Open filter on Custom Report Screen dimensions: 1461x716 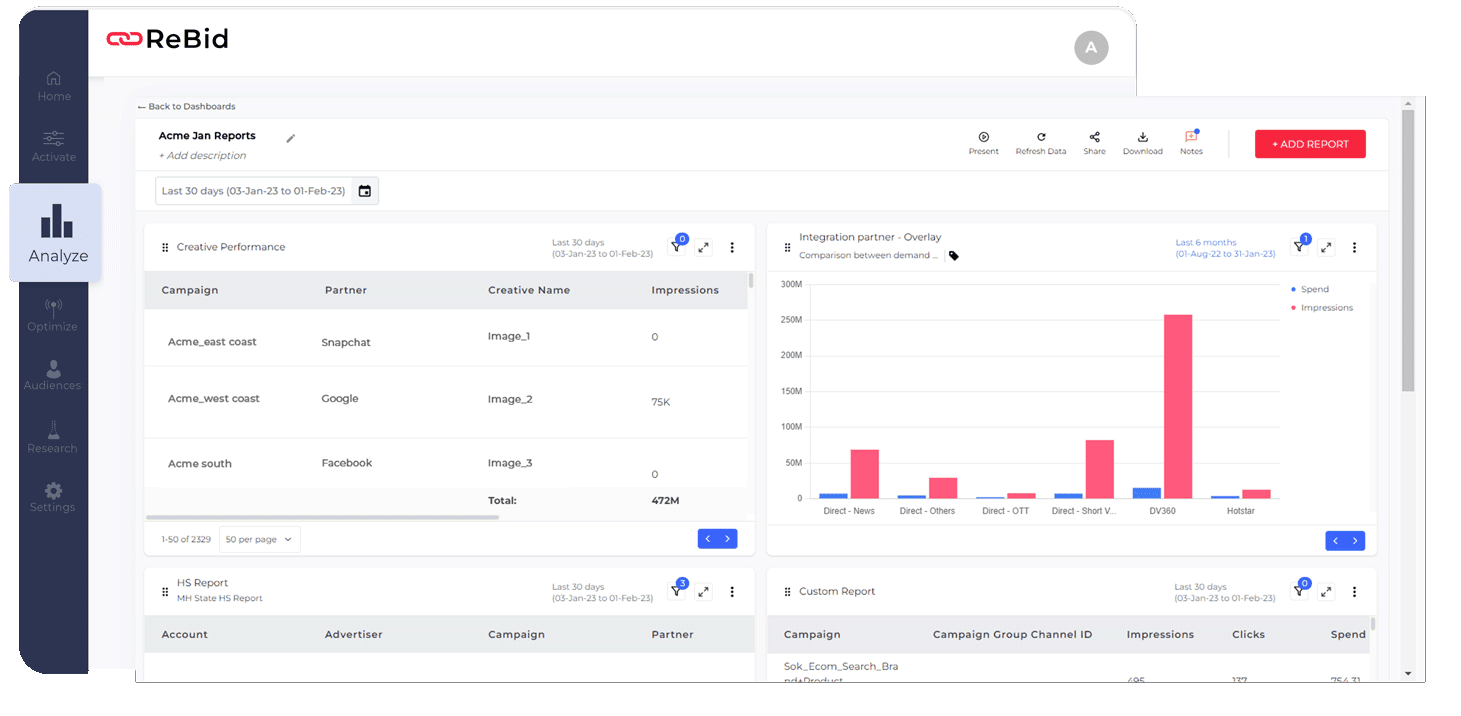pyautogui.click(x=1300, y=591)
